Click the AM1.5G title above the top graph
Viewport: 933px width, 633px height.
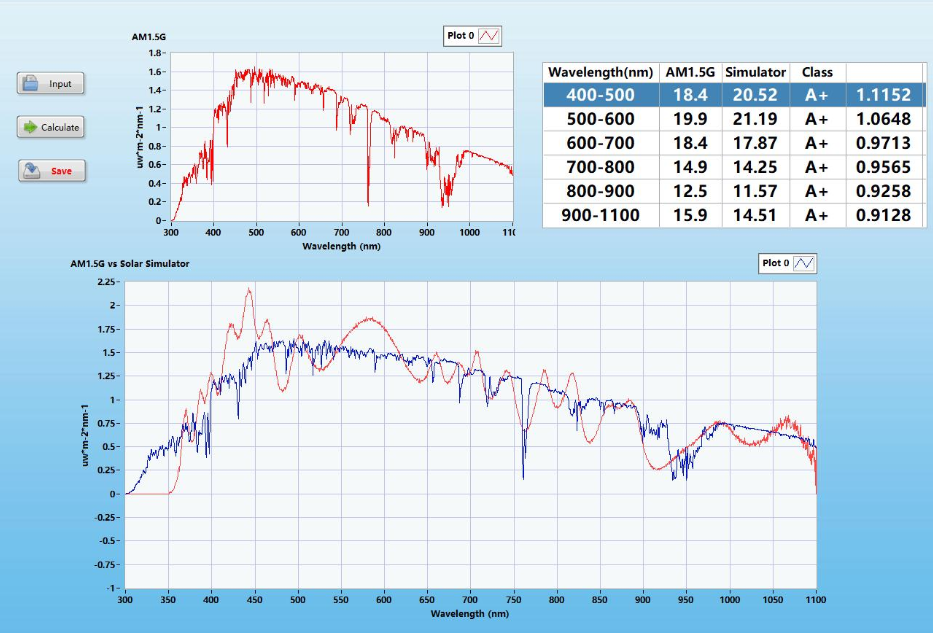149,37
